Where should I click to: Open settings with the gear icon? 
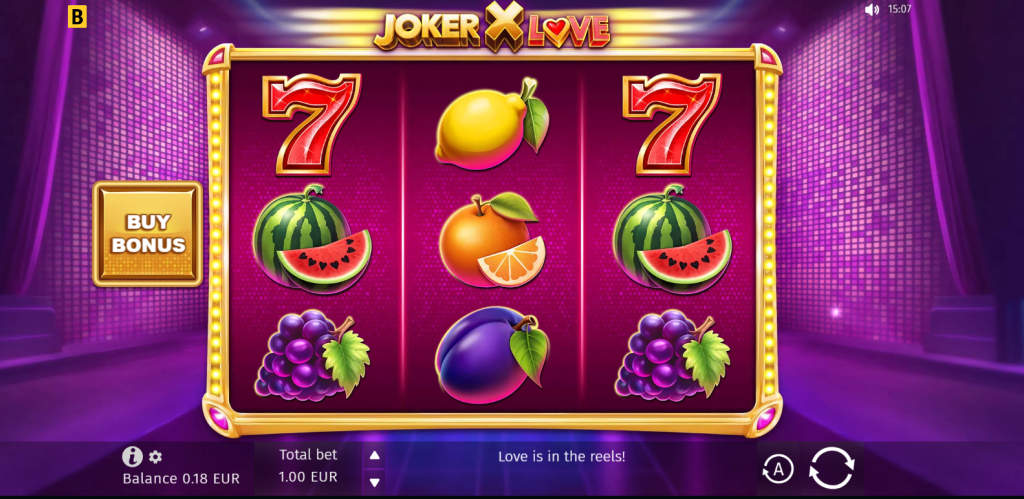(x=155, y=457)
